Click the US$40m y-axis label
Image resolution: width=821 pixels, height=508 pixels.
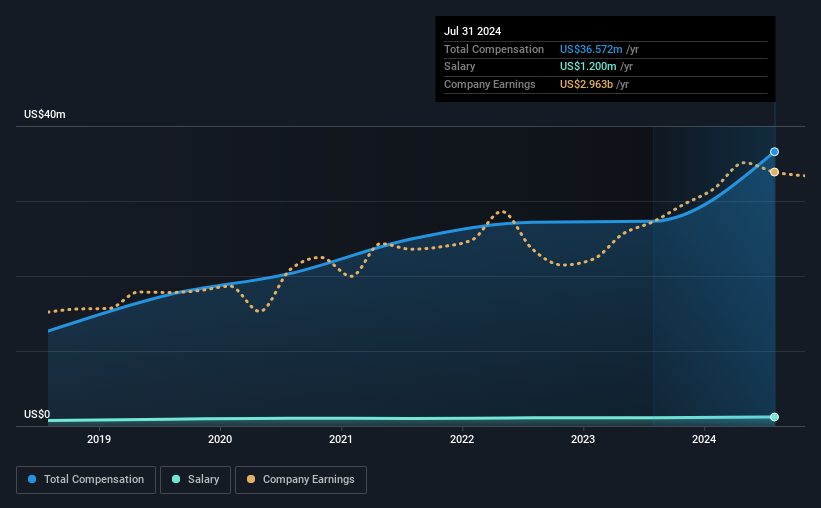click(x=45, y=114)
